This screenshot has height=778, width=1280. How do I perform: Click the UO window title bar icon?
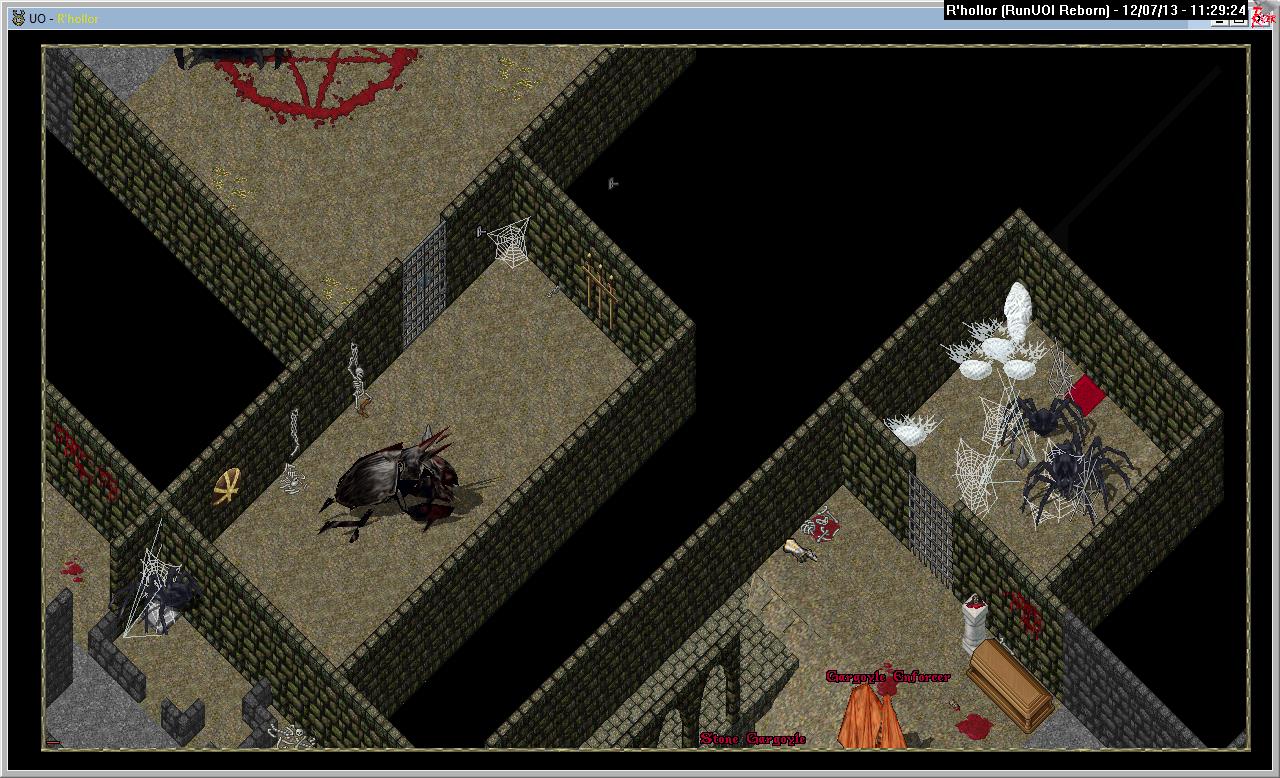point(18,18)
